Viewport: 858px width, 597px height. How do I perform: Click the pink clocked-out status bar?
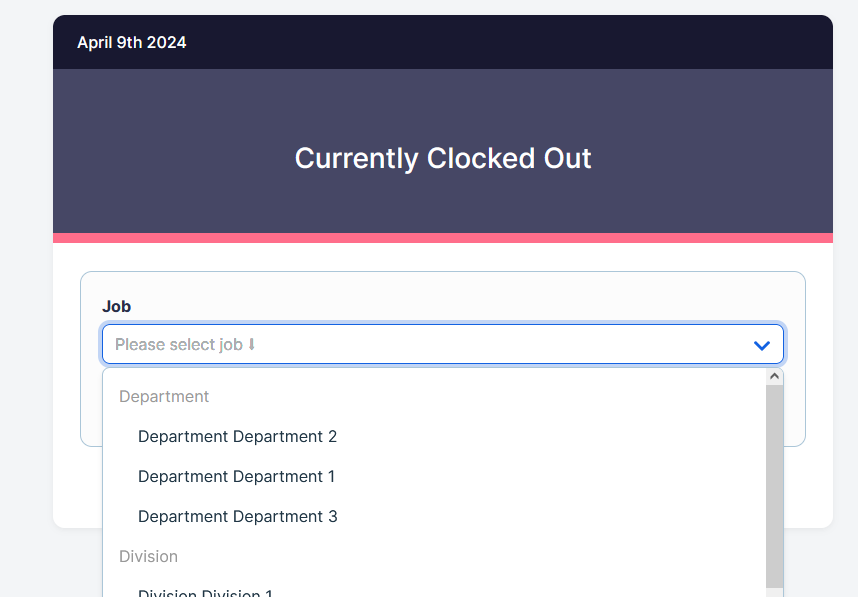coord(443,238)
